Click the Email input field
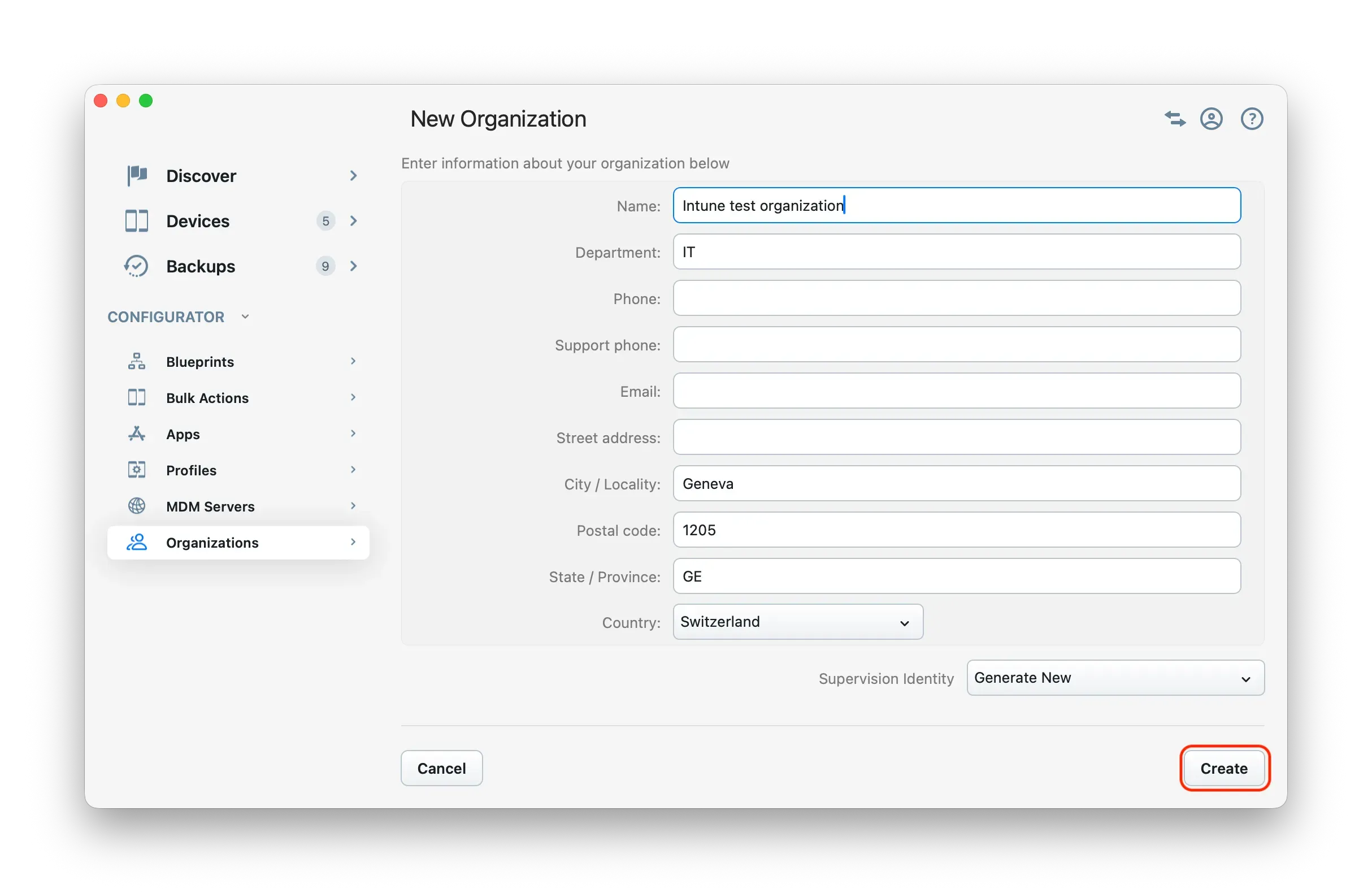The width and height of the screenshot is (1372, 893). click(956, 391)
